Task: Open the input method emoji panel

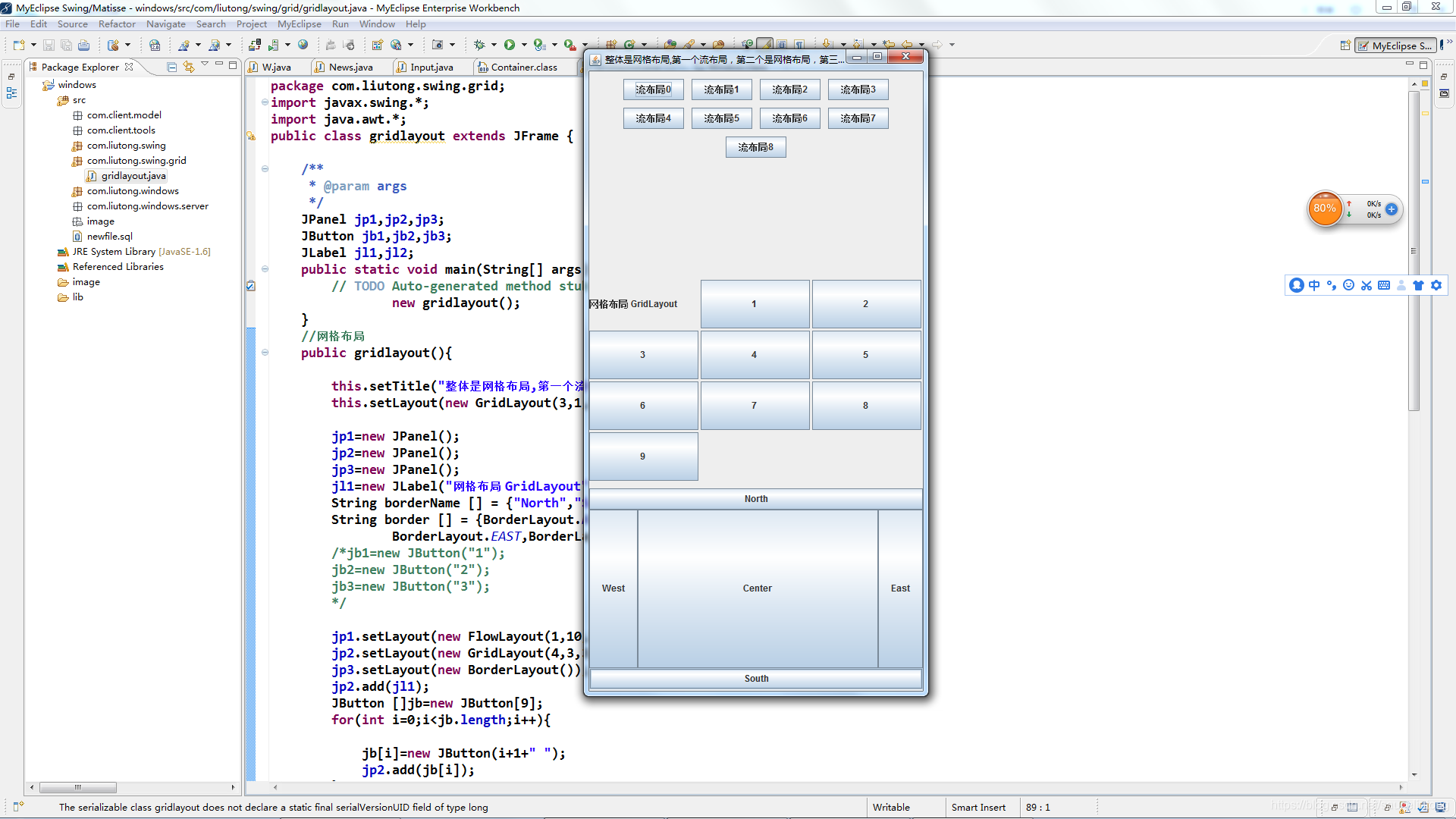Action: click(x=1349, y=285)
